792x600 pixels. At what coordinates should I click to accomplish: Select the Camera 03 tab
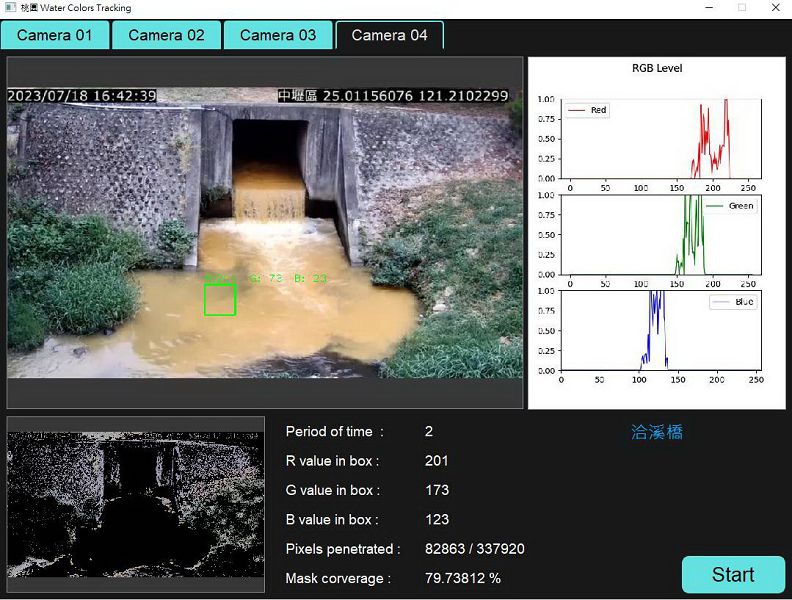(x=278, y=35)
